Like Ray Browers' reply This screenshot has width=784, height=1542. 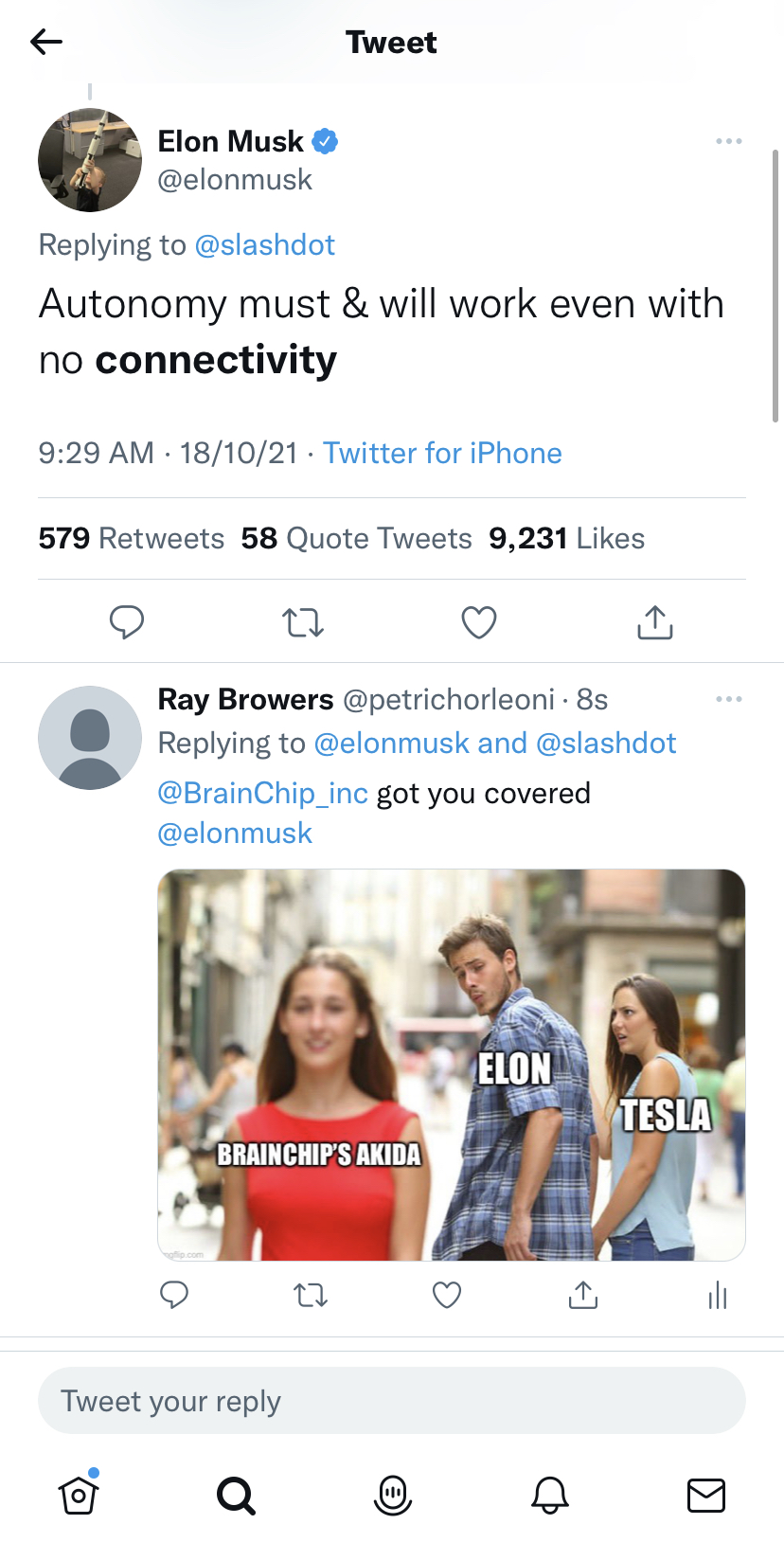[x=446, y=1295]
